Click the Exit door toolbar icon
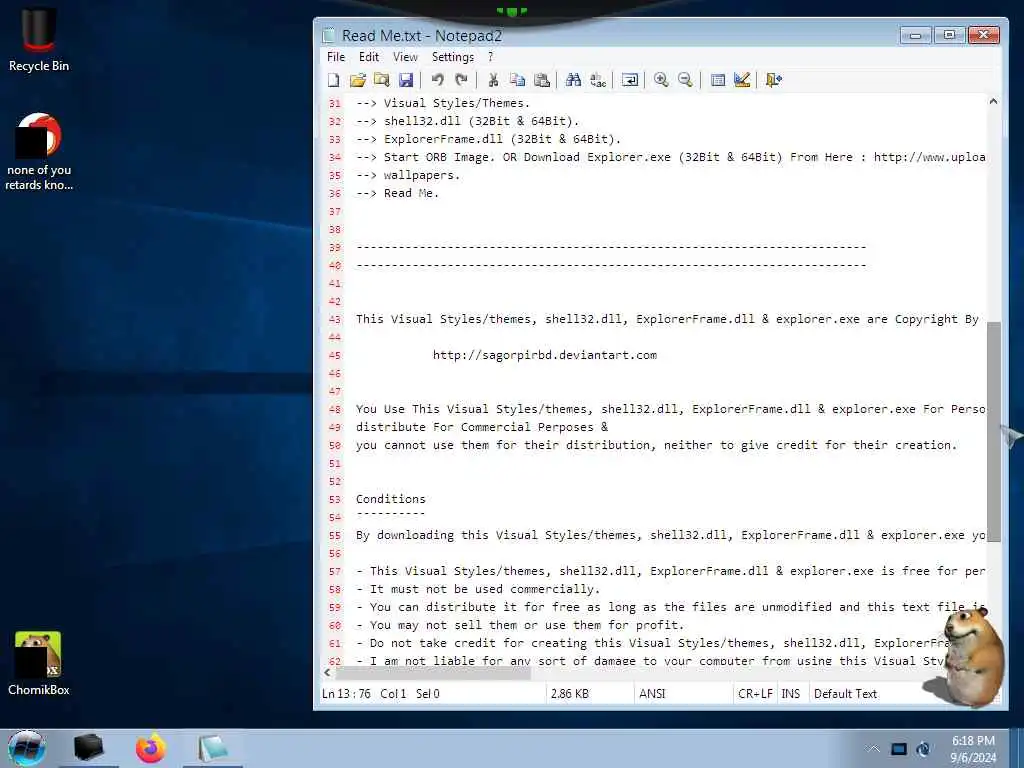 773,80
